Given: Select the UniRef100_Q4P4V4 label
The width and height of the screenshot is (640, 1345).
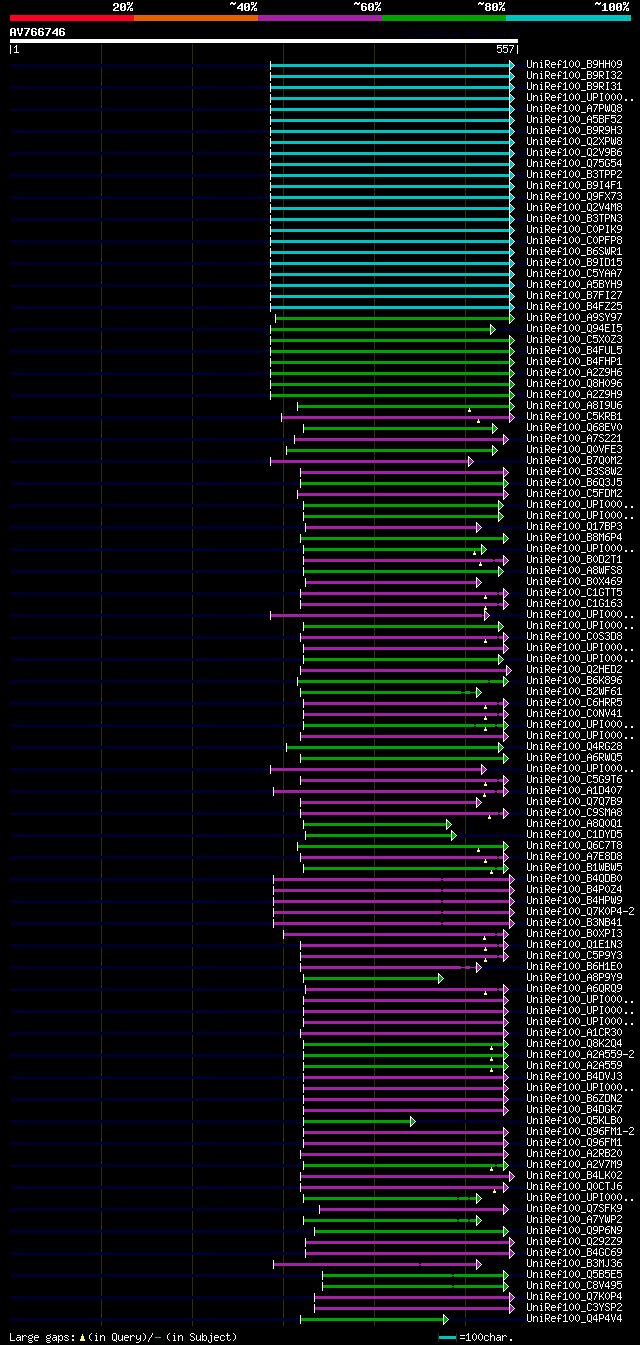Looking at the screenshot, I should coord(576,1319).
